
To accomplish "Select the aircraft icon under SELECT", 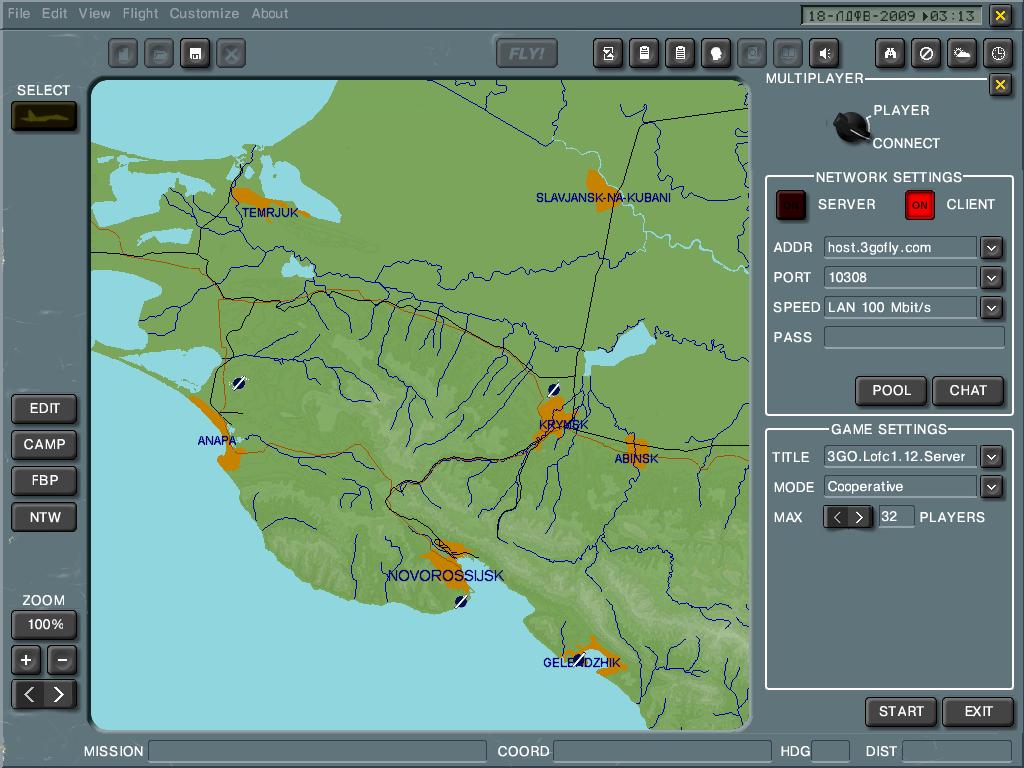I will (x=44, y=116).
